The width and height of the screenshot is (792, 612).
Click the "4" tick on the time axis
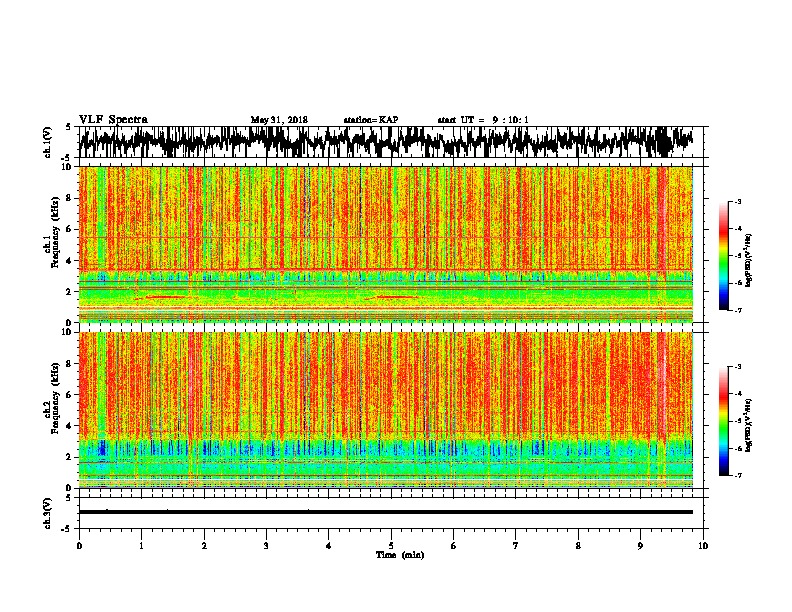tap(329, 546)
